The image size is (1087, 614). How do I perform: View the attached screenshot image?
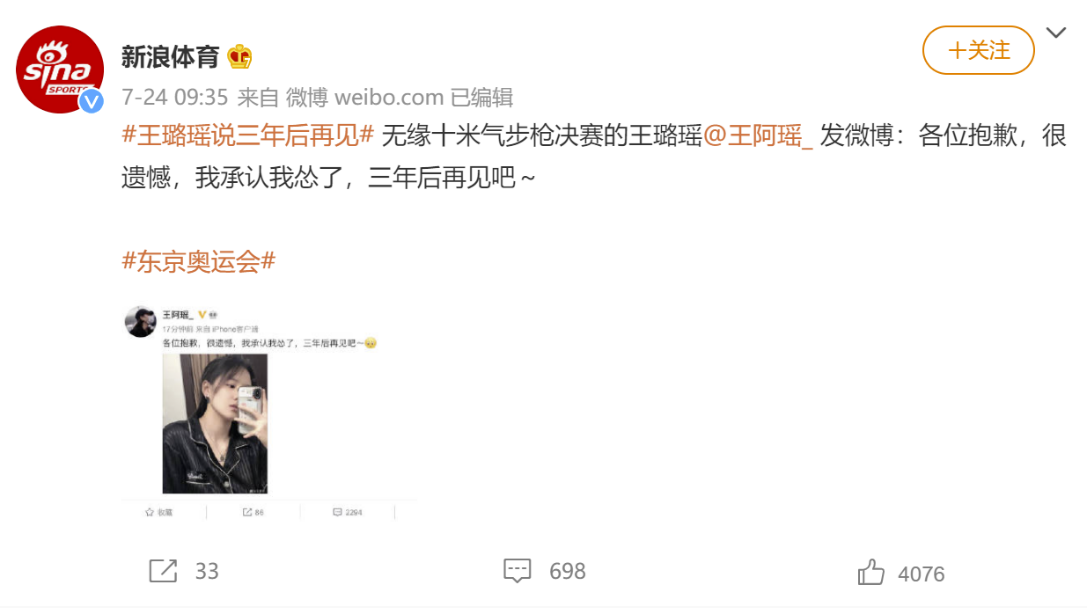pos(270,412)
